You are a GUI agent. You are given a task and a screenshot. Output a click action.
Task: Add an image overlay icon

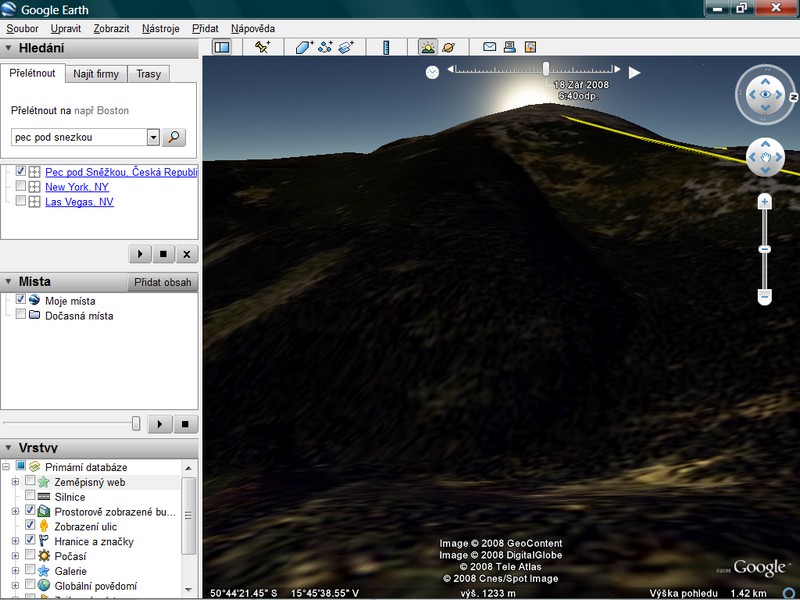coord(346,47)
